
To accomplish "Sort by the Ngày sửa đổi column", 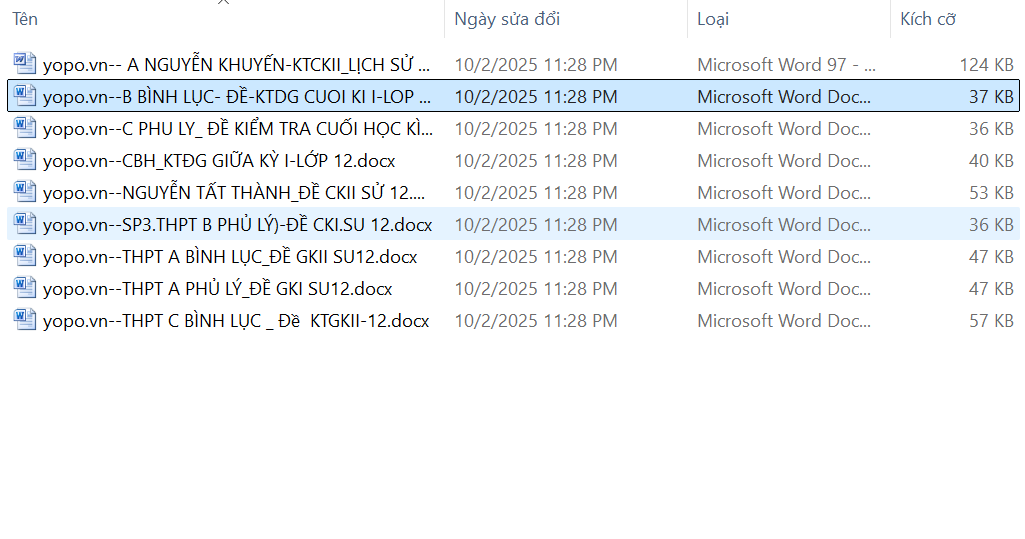I will click(507, 19).
